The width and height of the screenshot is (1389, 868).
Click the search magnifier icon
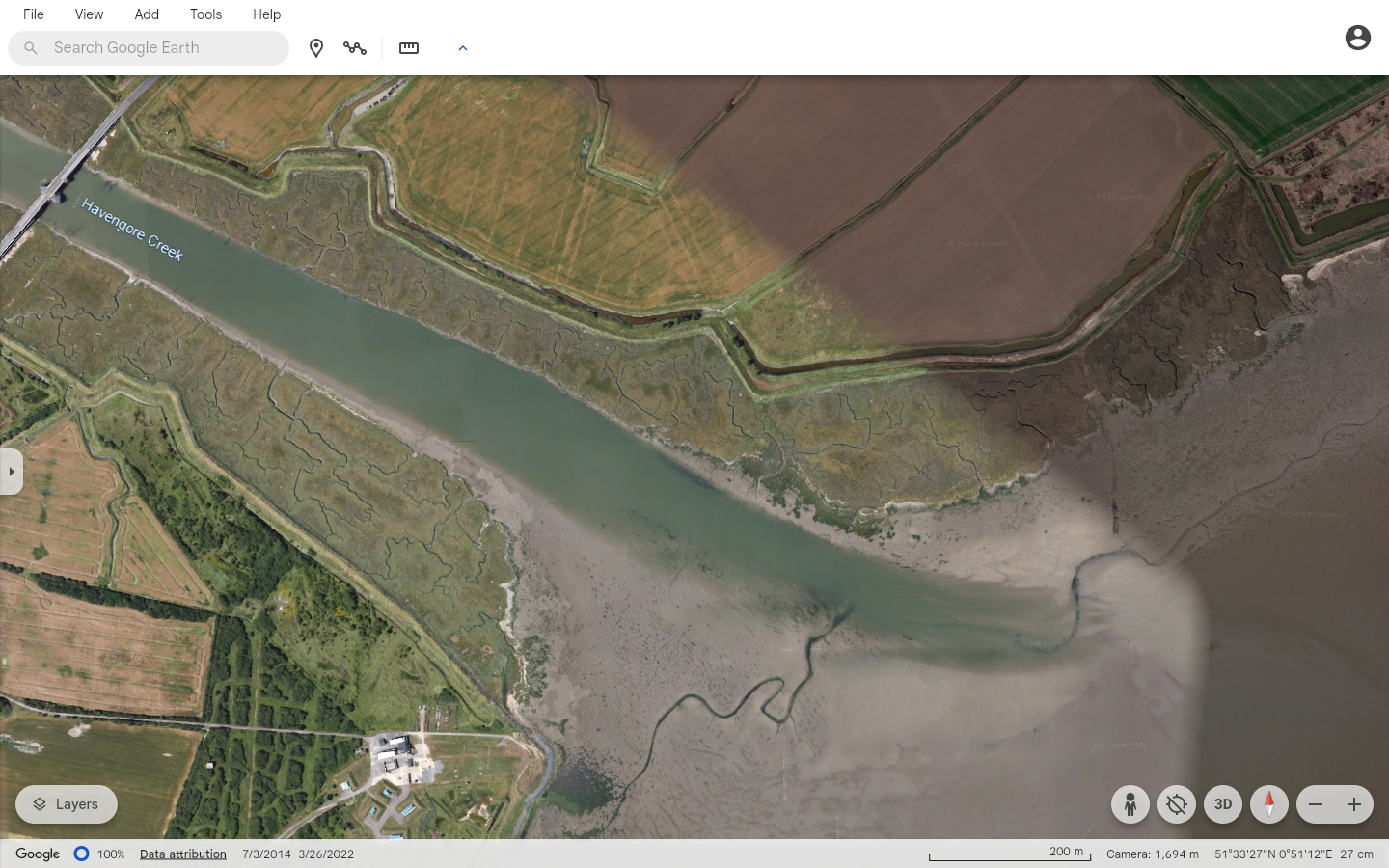31,48
